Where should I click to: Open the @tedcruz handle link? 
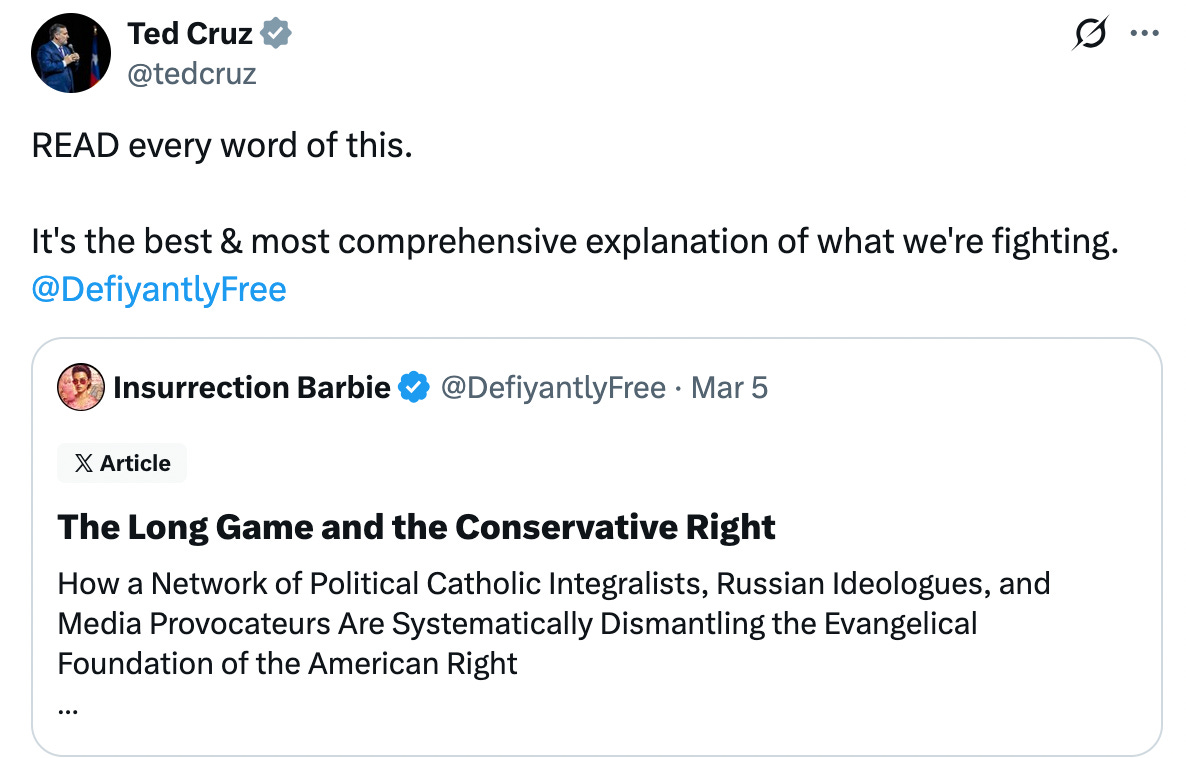tap(192, 72)
